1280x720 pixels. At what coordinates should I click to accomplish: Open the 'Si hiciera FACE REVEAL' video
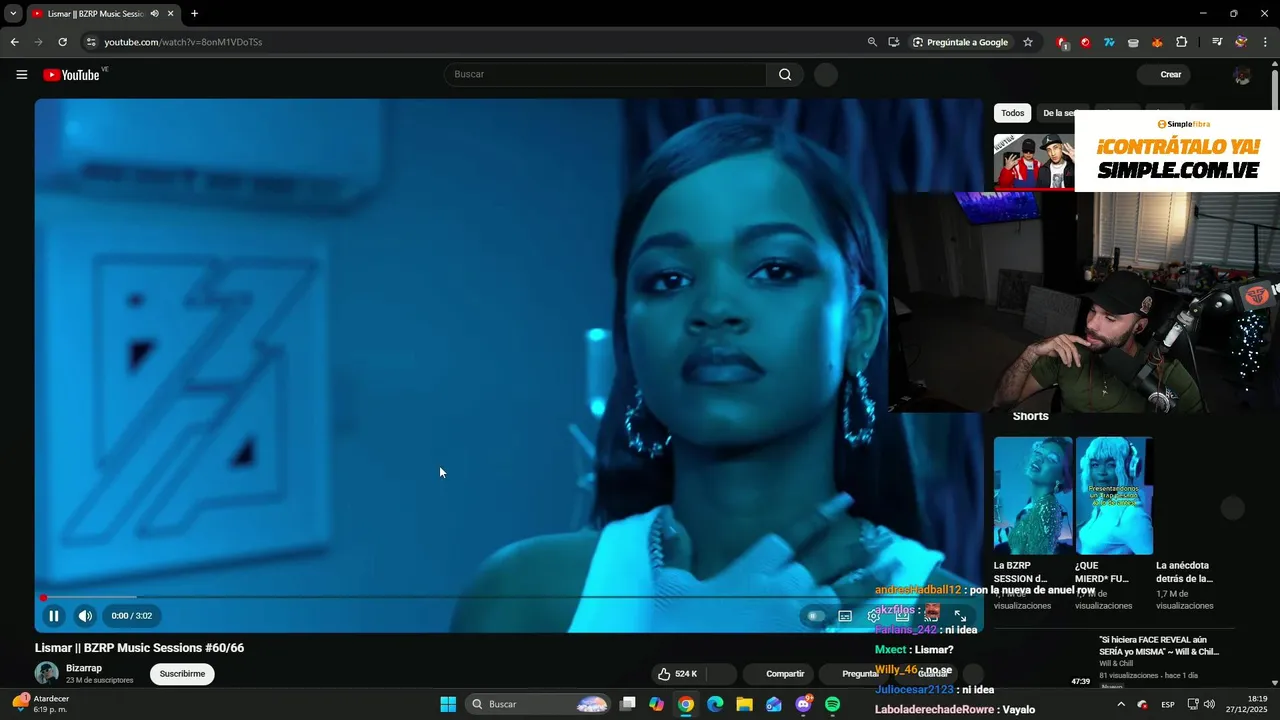click(1159, 645)
